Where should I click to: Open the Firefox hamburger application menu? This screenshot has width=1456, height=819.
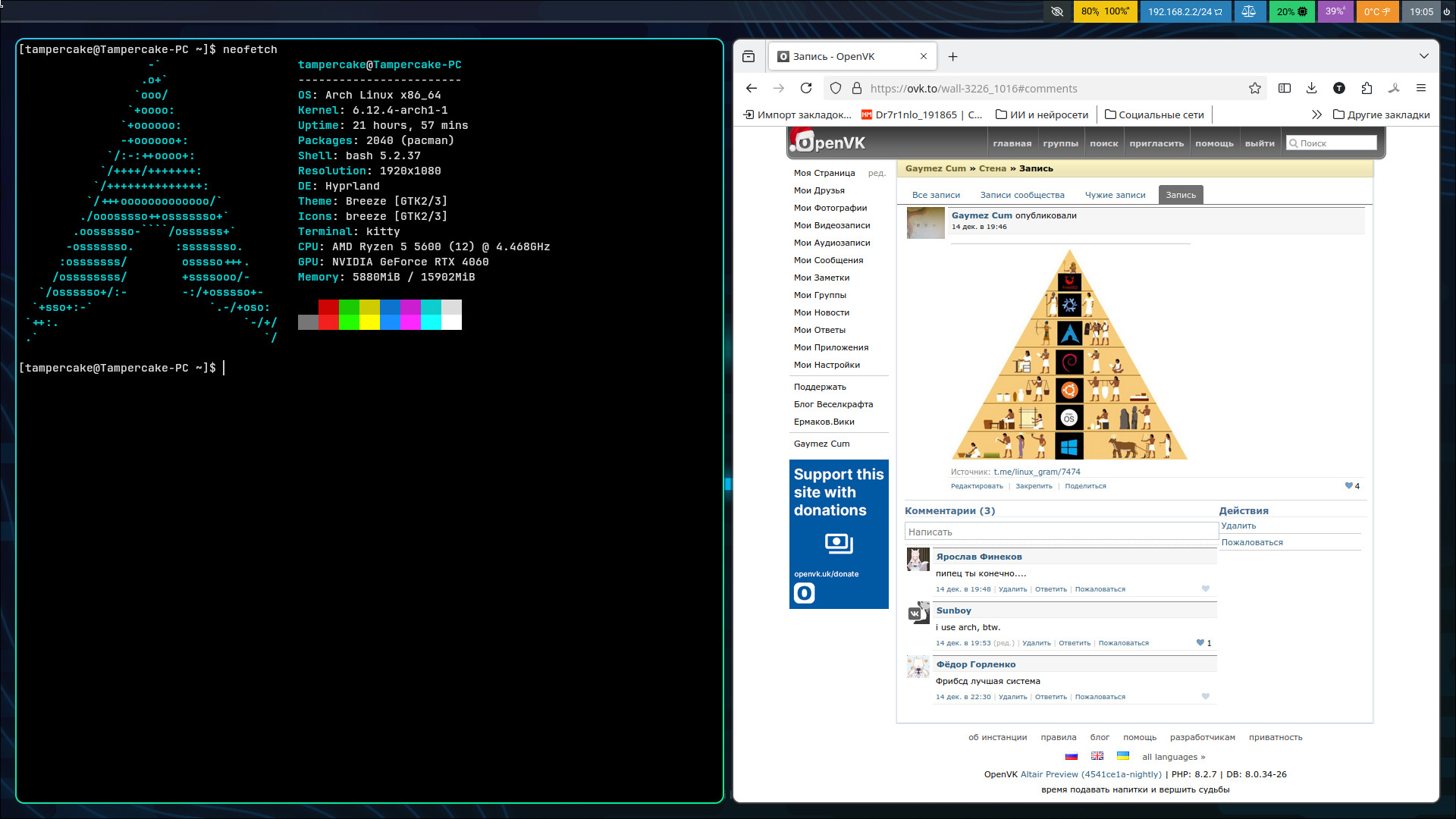(1421, 88)
